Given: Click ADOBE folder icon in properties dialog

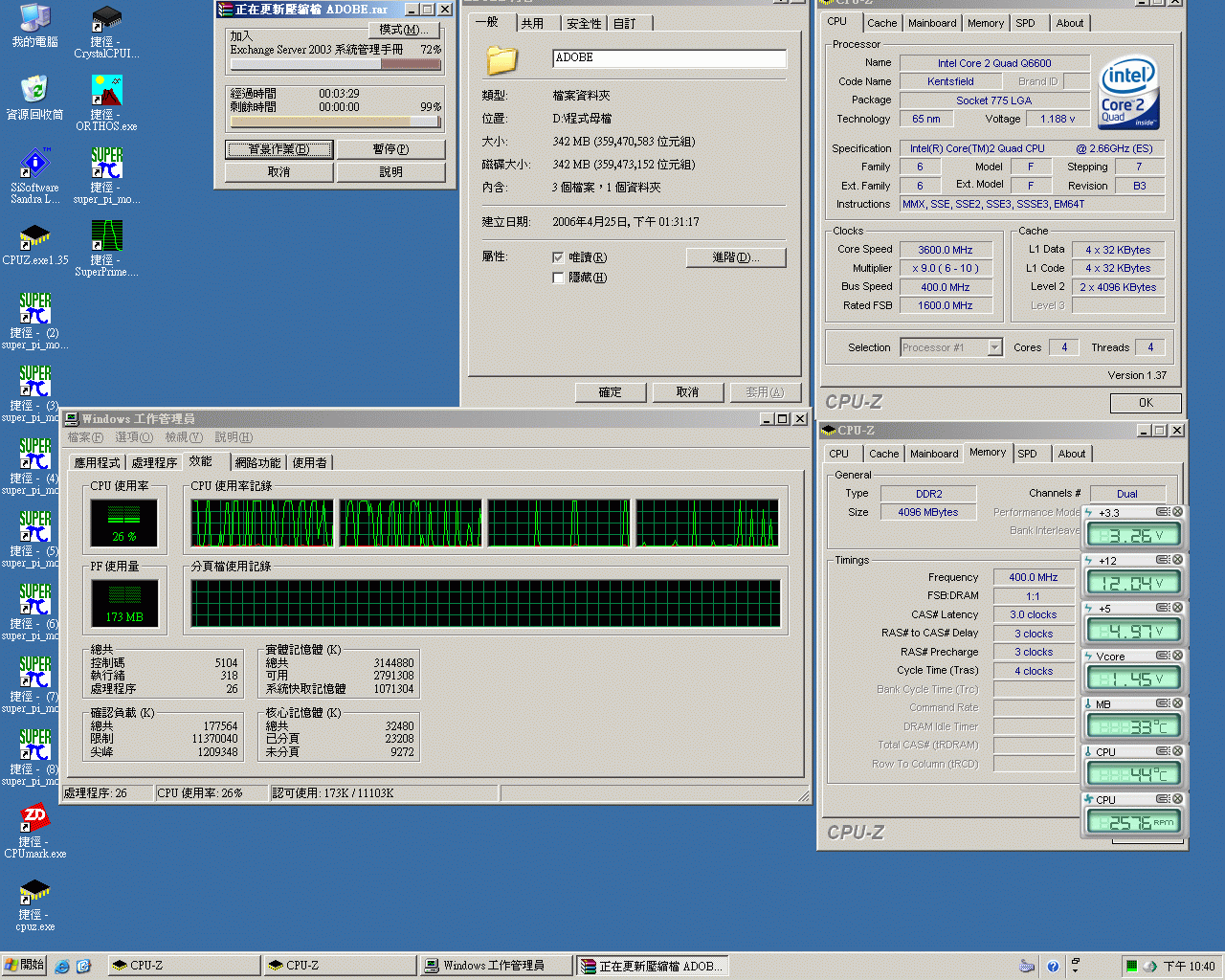Looking at the screenshot, I should tap(502, 59).
